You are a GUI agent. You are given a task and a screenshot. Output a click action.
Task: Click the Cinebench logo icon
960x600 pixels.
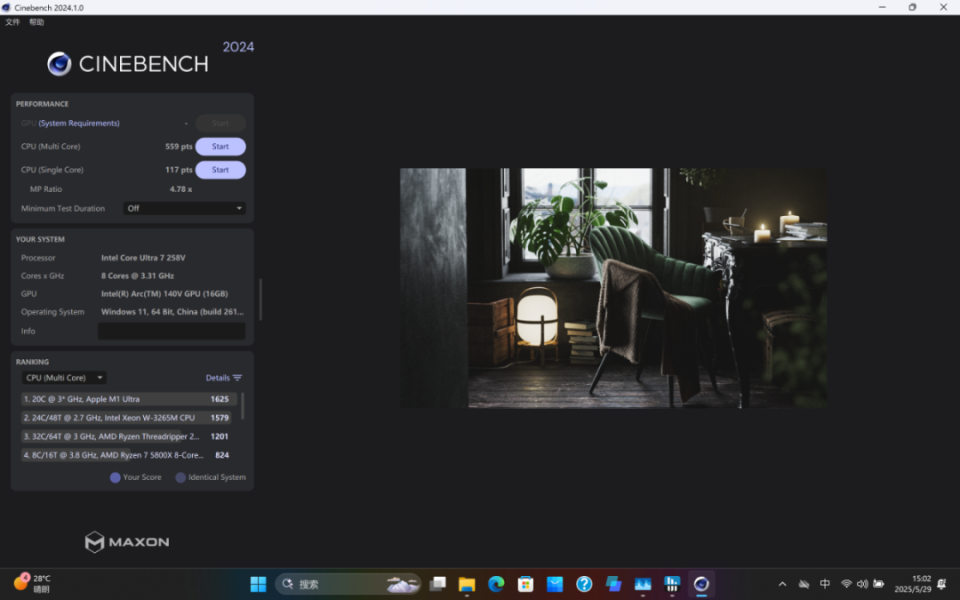[x=59, y=64]
